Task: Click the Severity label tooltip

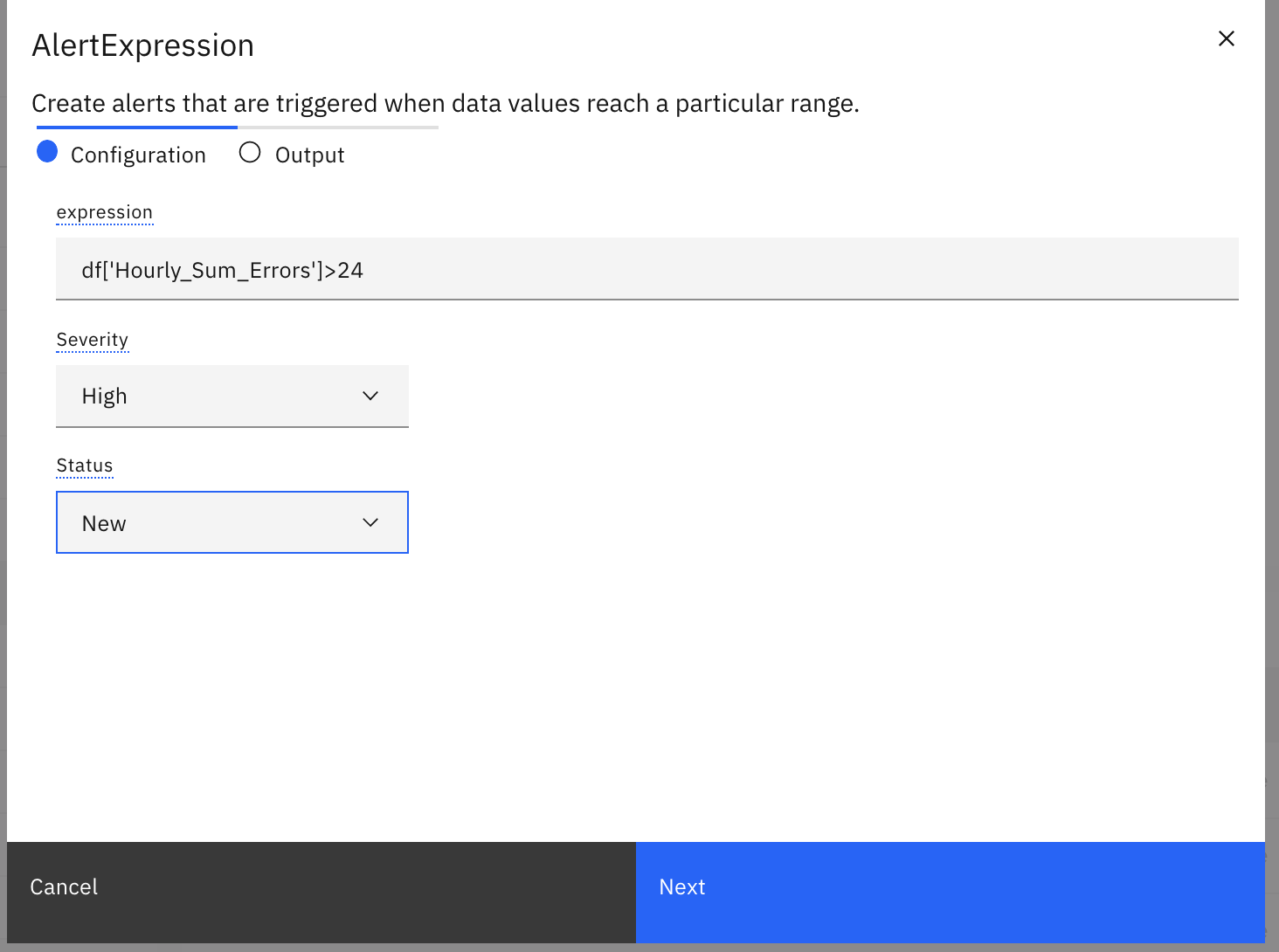Action: click(x=93, y=340)
